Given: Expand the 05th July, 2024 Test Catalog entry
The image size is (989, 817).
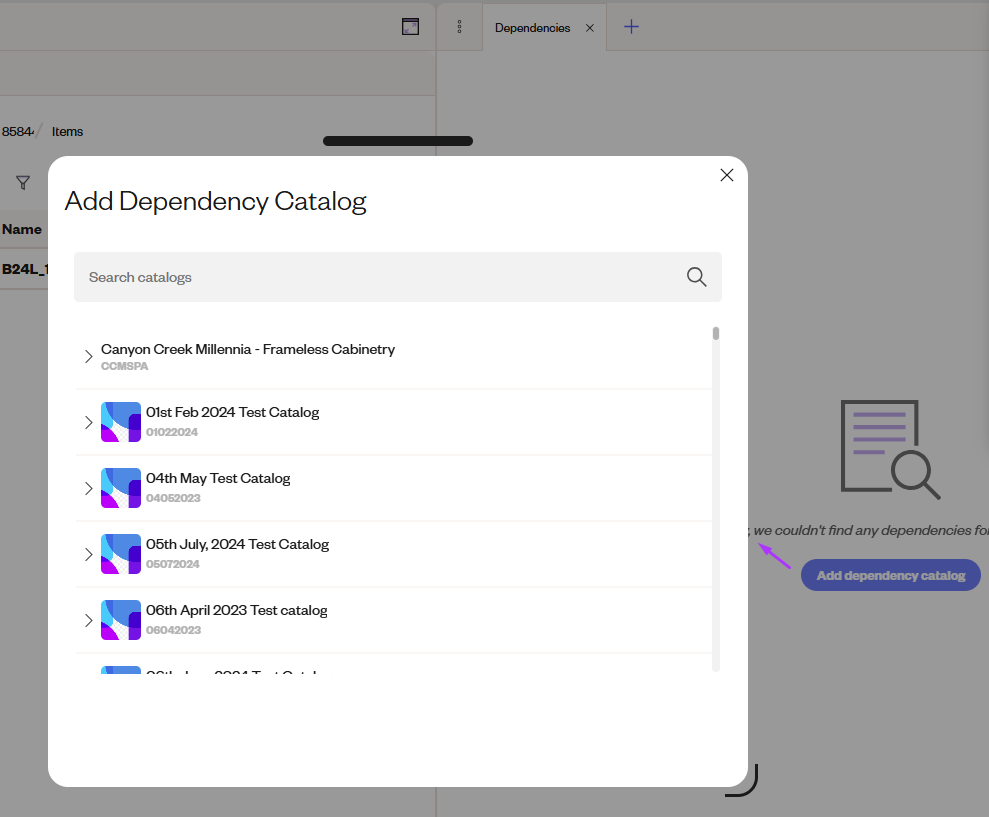Looking at the screenshot, I should [88, 554].
